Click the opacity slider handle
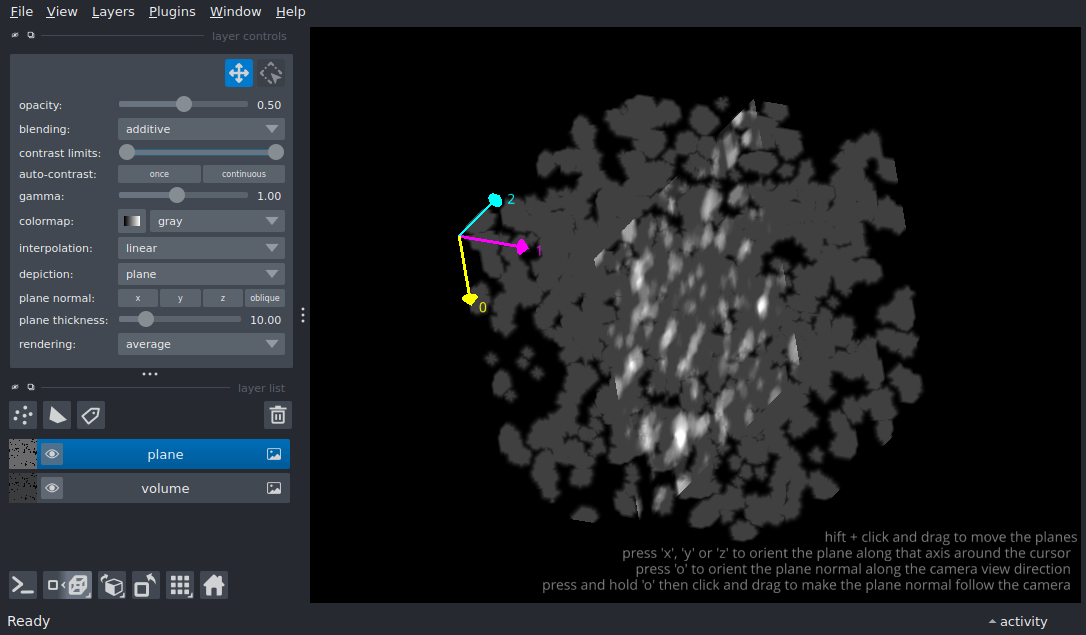This screenshot has height=635, width=1086. 184,104
